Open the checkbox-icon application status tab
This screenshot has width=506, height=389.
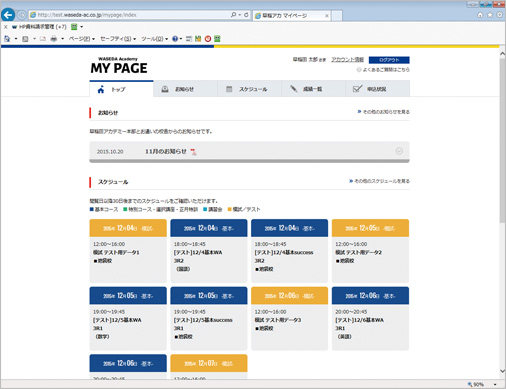pyautogui.click(x=378, y=89)
